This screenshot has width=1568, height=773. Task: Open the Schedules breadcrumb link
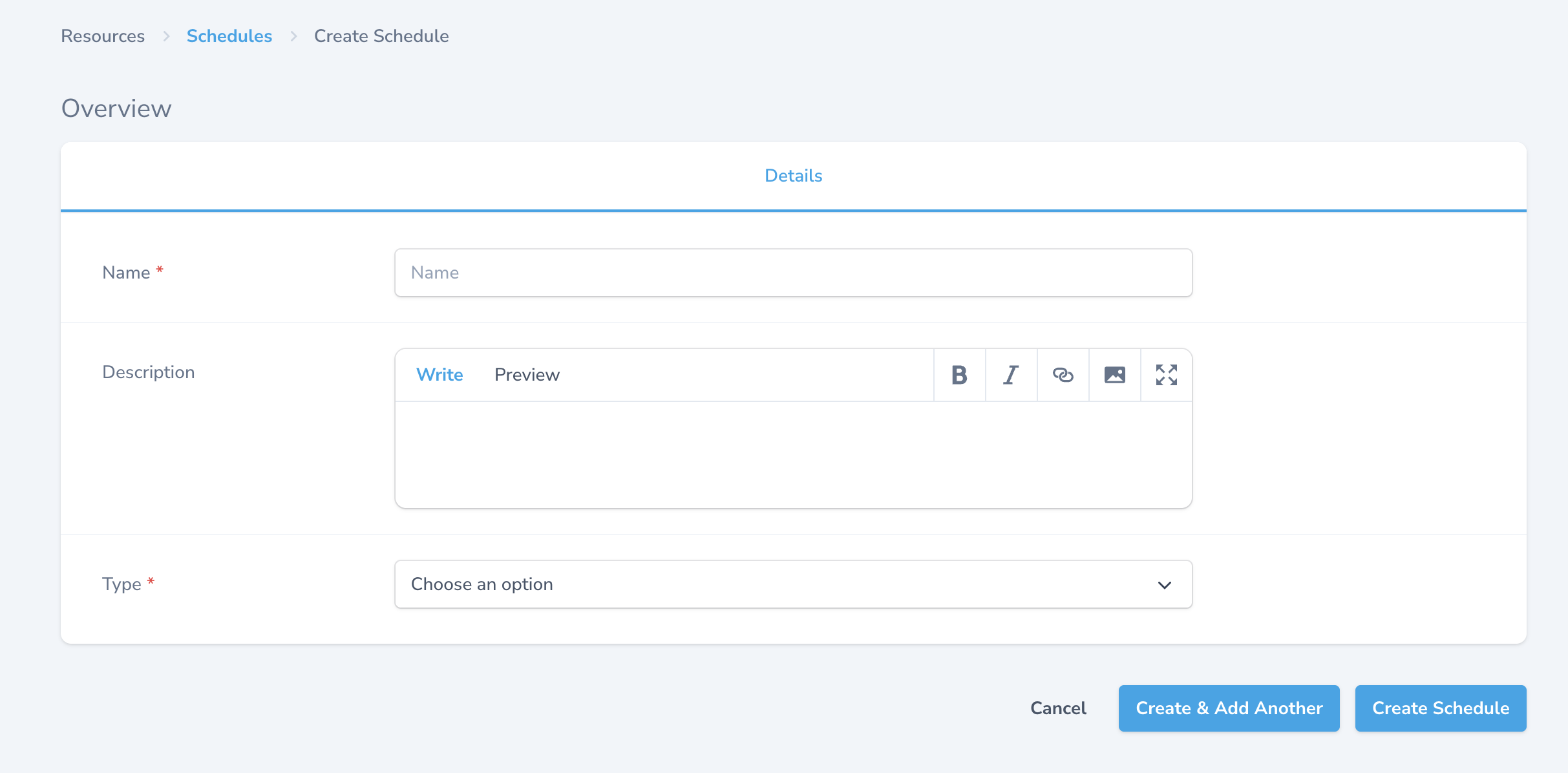229,36
